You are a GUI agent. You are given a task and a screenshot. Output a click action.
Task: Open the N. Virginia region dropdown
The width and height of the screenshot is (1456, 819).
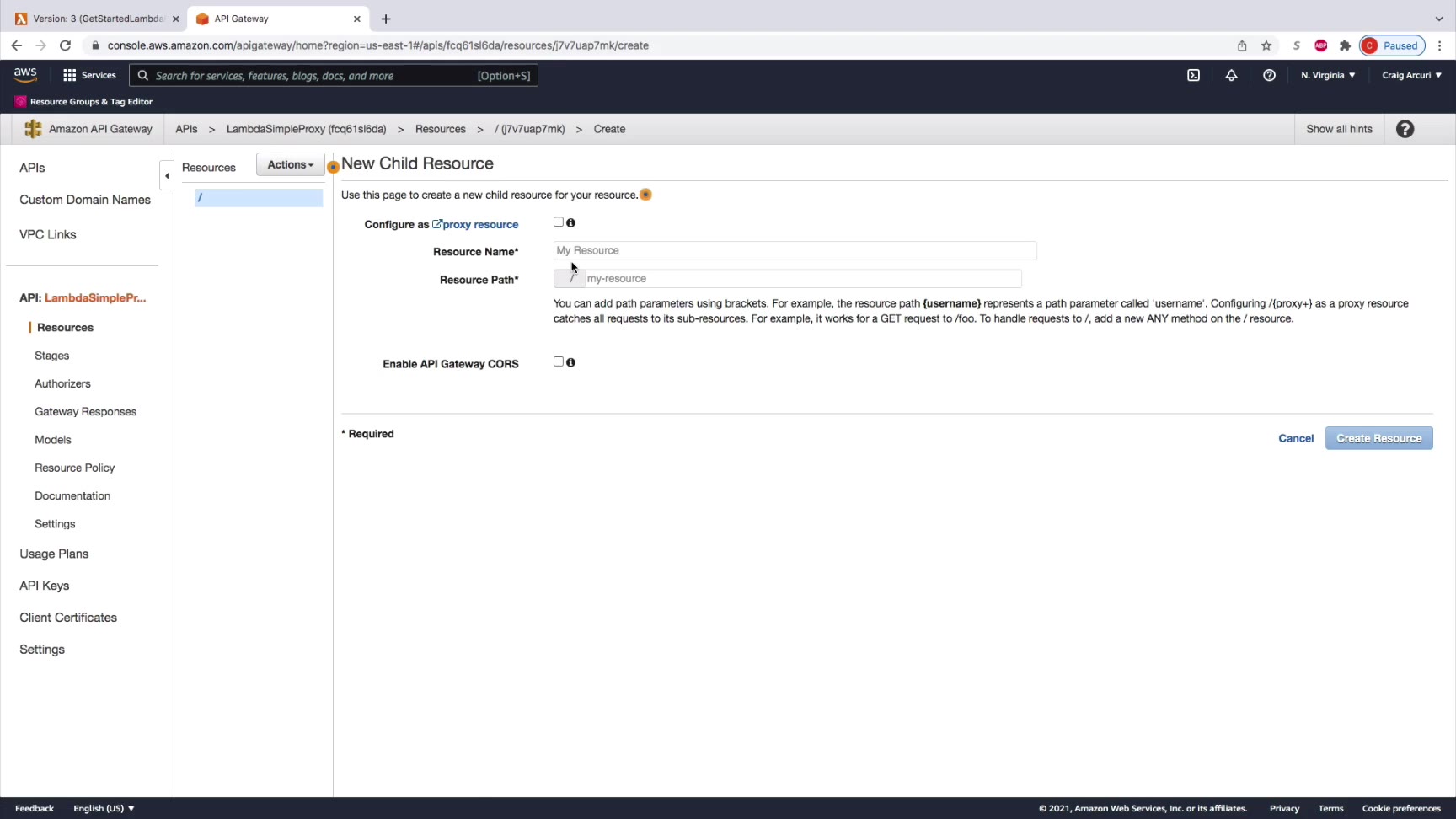coord(1328,75)
